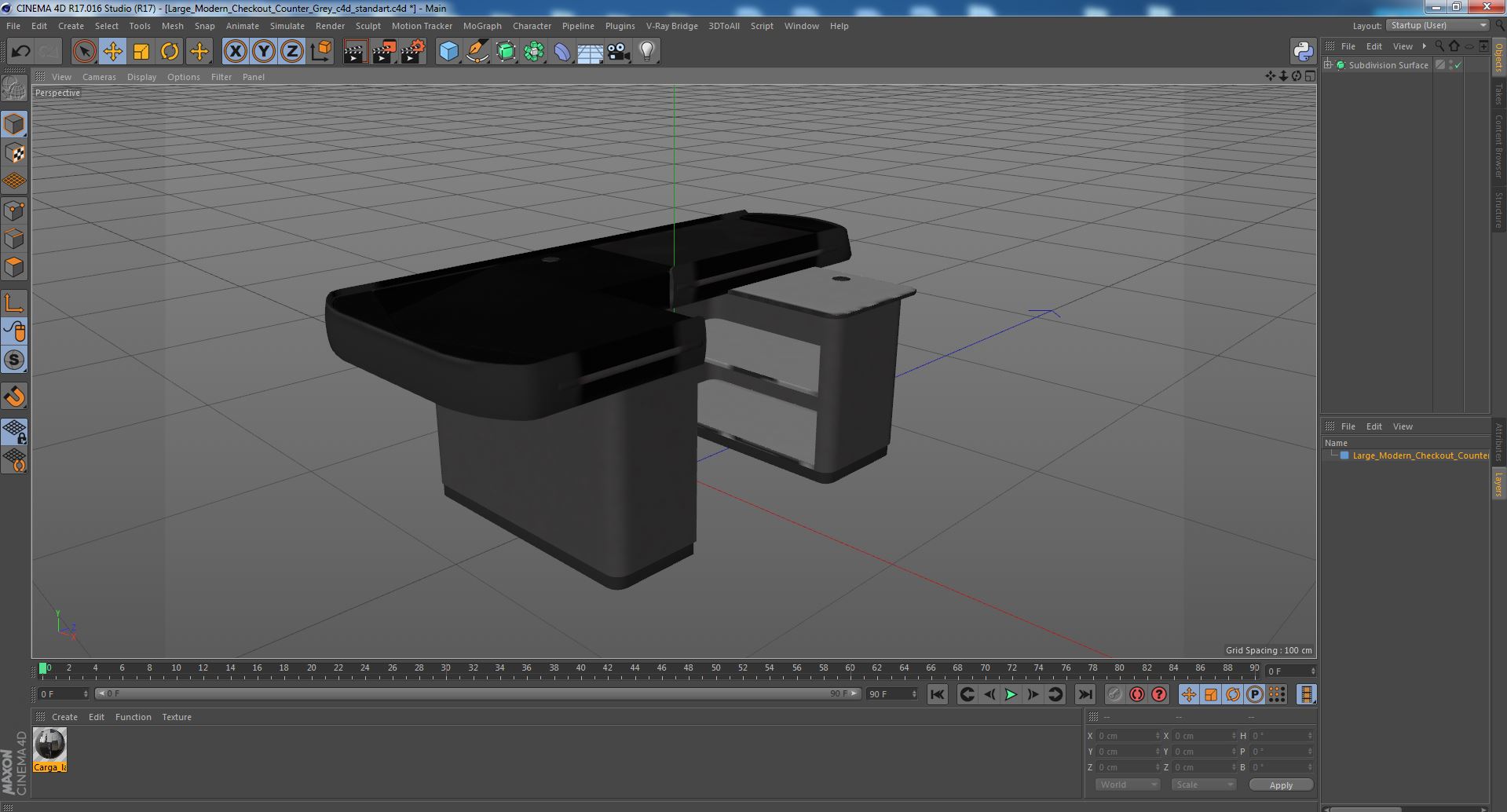Toggle Viewport Solo S icon
The image size is (1507, 812).
(x=15, y=360)
